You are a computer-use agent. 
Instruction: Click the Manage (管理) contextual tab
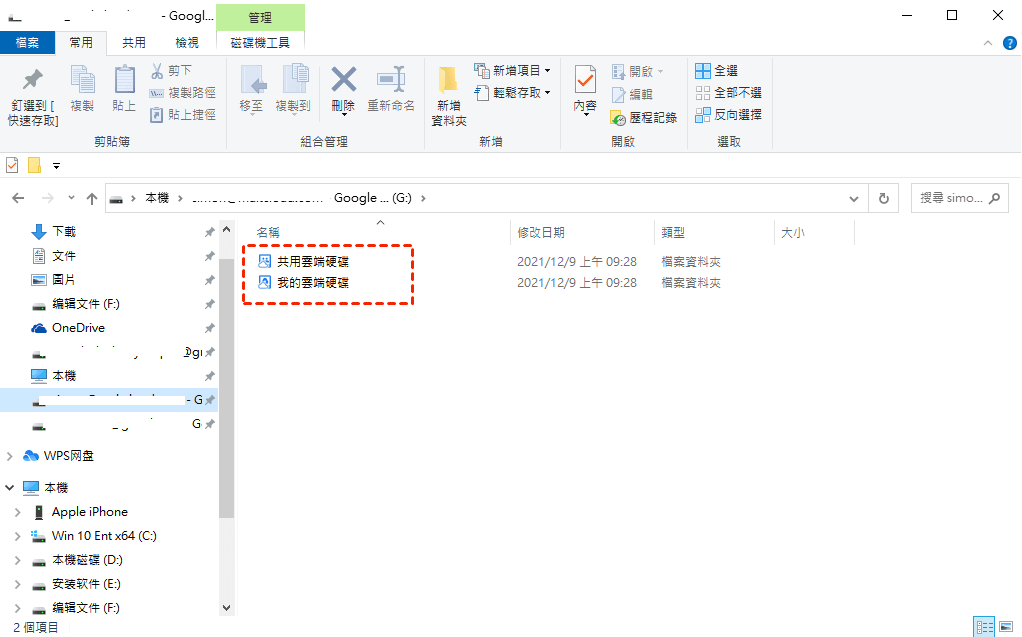pyautogui.click(x=260, y=18)
